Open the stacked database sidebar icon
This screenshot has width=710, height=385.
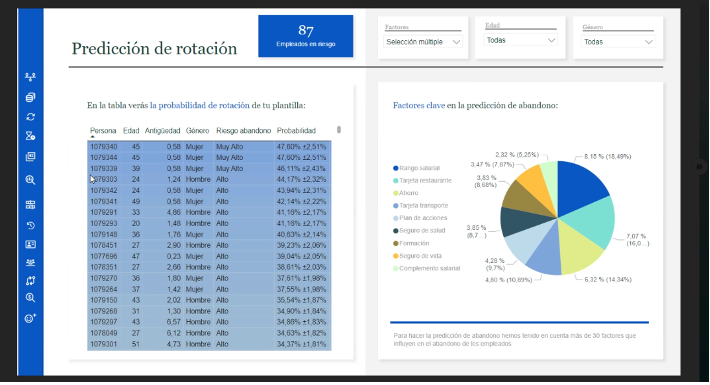(x=30, y=97)
